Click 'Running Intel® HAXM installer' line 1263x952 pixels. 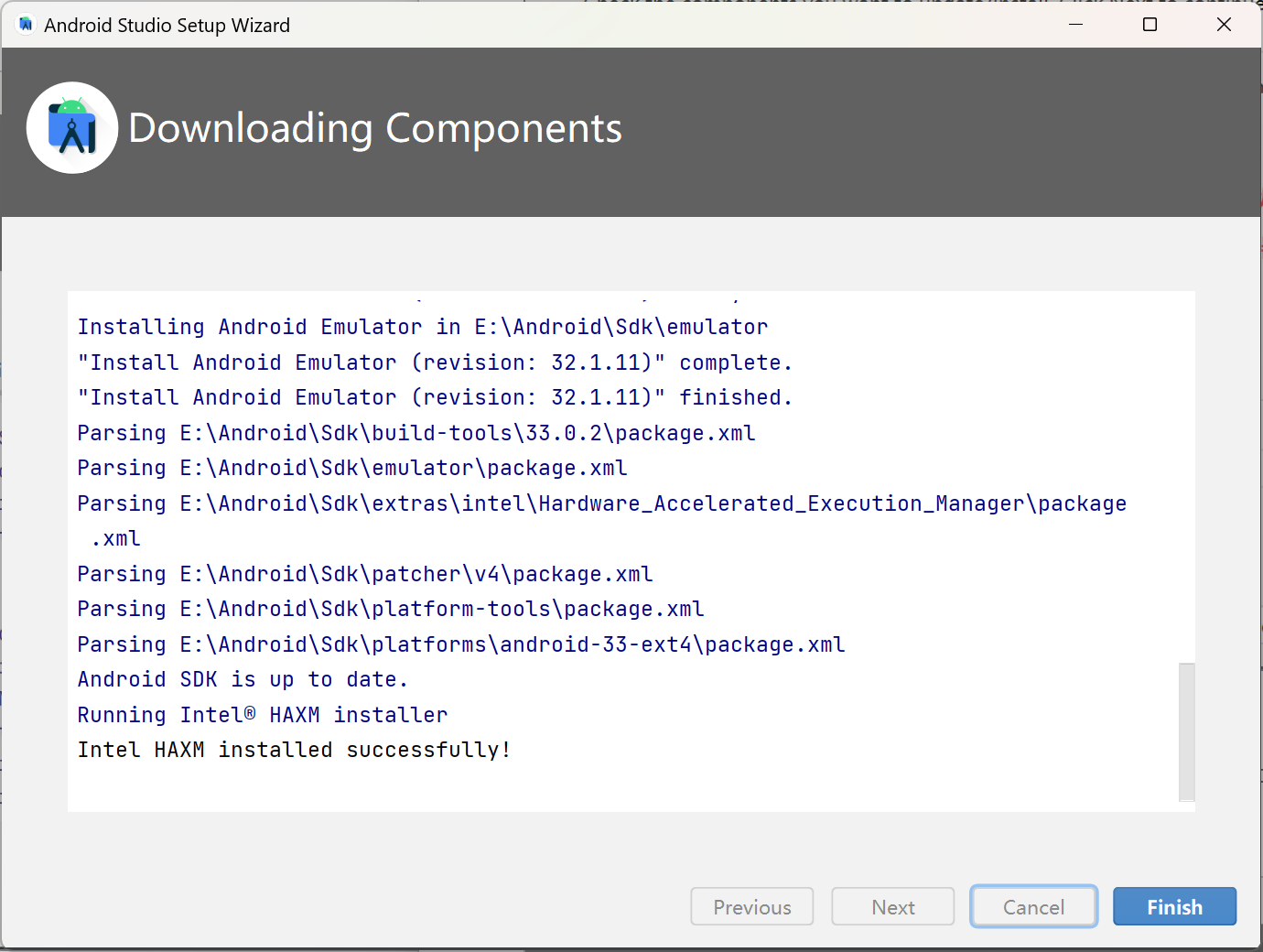pos(263,715)
